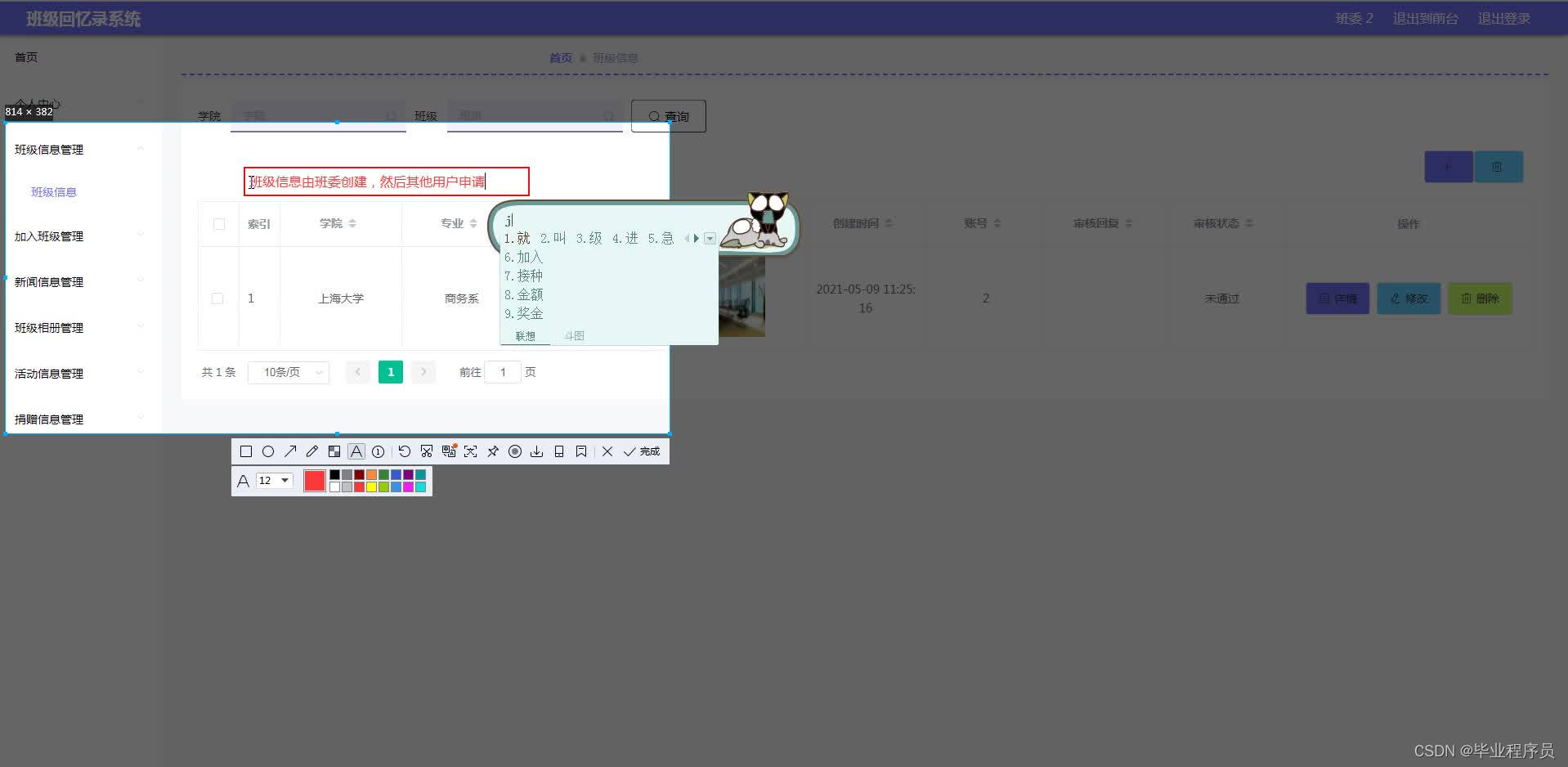
Task: Choose IME candidate 3.级
Action: 589,238
